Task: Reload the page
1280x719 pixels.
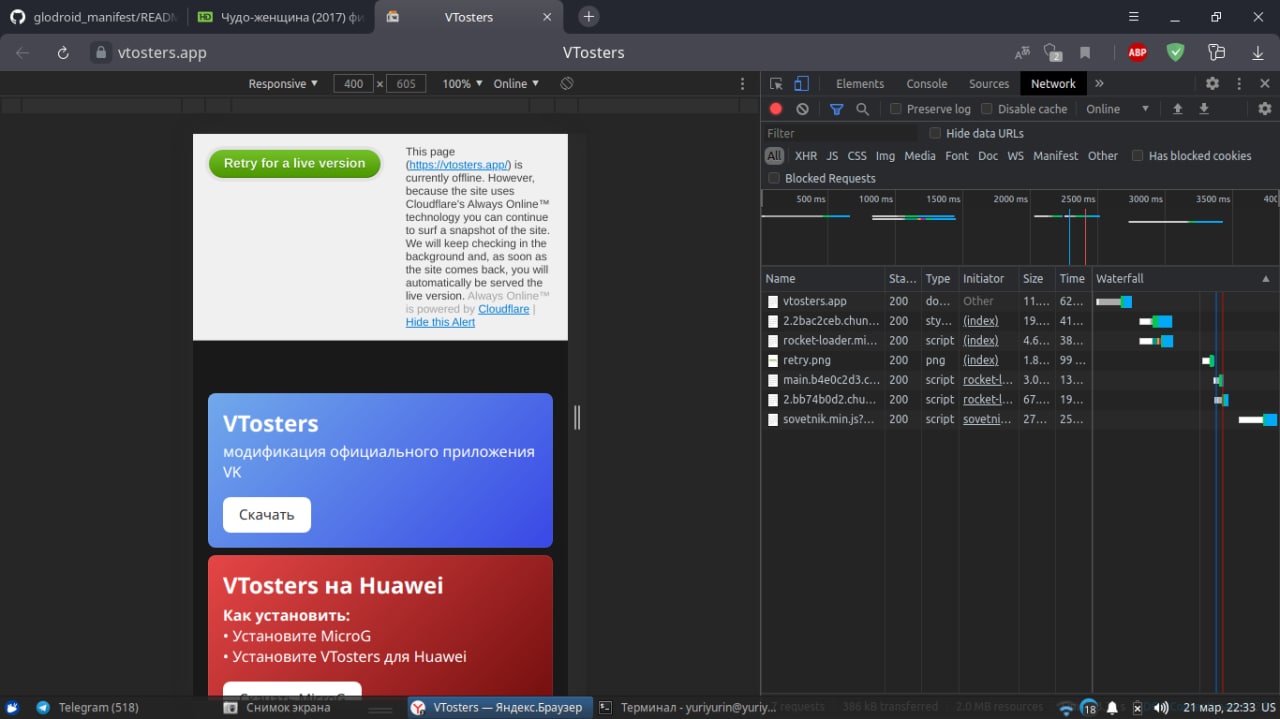Action: coord(63,53)
